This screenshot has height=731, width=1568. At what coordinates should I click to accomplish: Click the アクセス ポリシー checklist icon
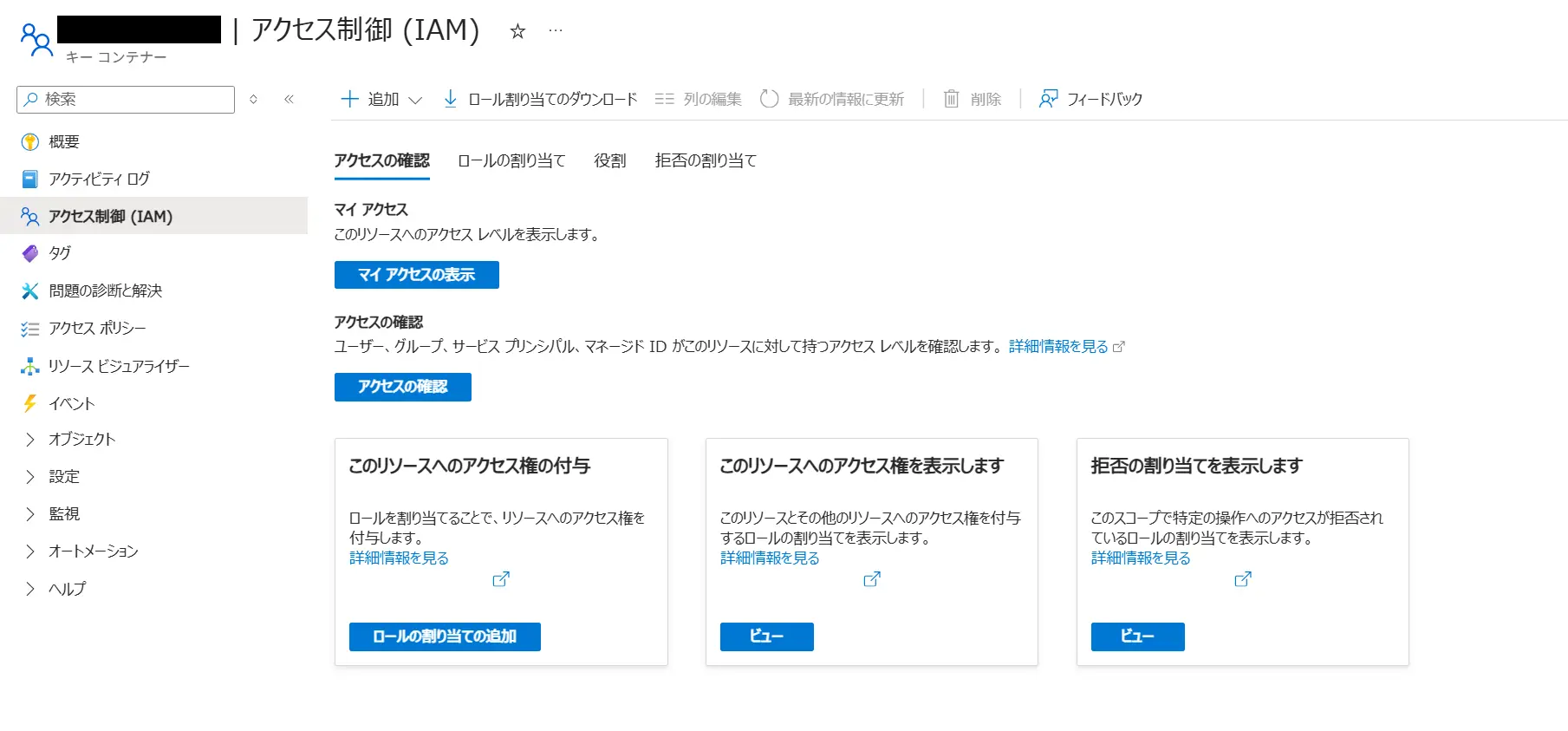point(30,329)
